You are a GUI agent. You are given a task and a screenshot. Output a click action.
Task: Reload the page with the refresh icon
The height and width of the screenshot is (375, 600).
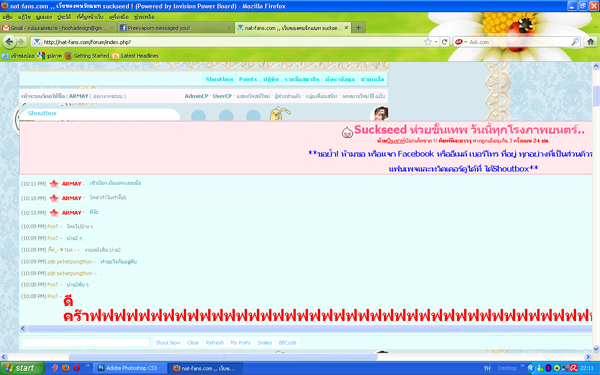tap(444, 42)
